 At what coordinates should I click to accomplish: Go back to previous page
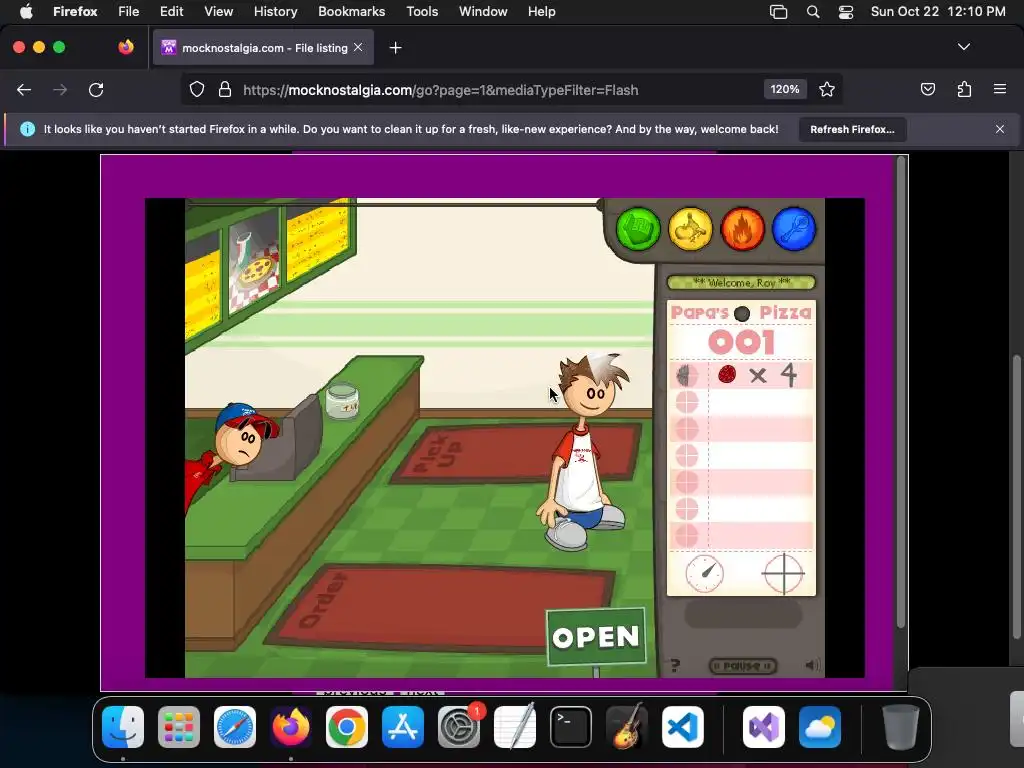24,89
